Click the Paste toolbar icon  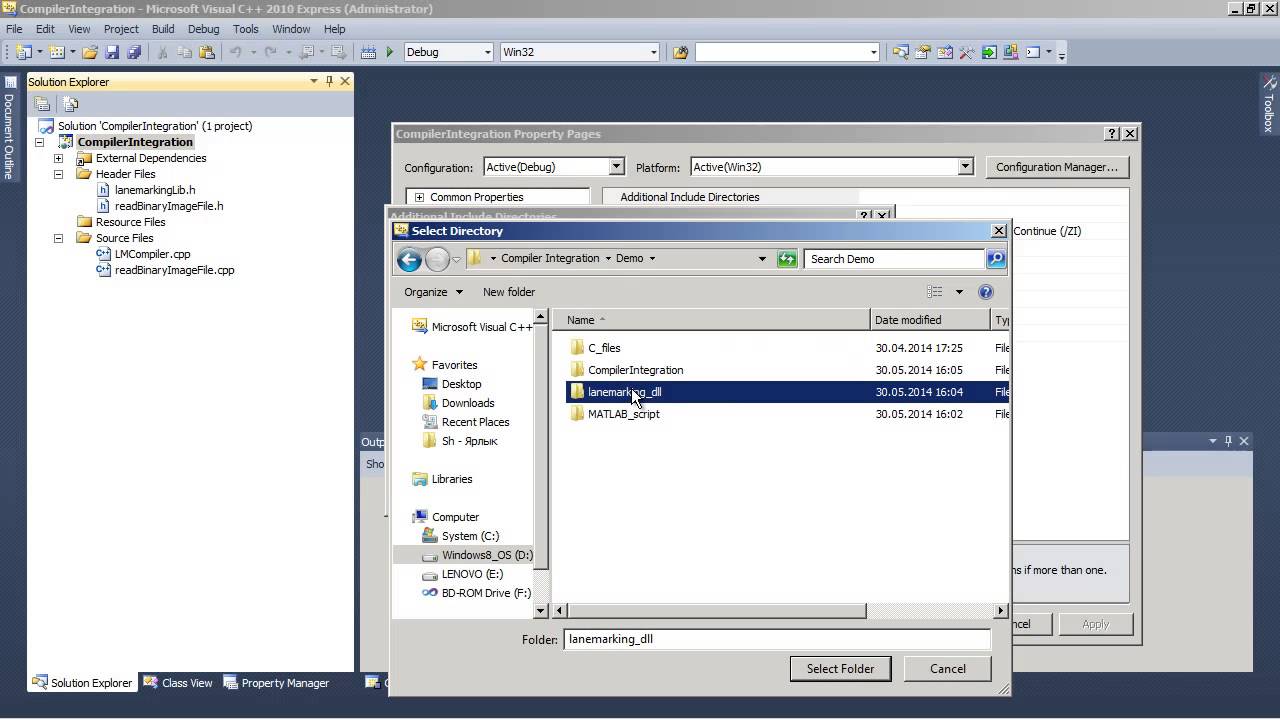[x=207, y=52]
